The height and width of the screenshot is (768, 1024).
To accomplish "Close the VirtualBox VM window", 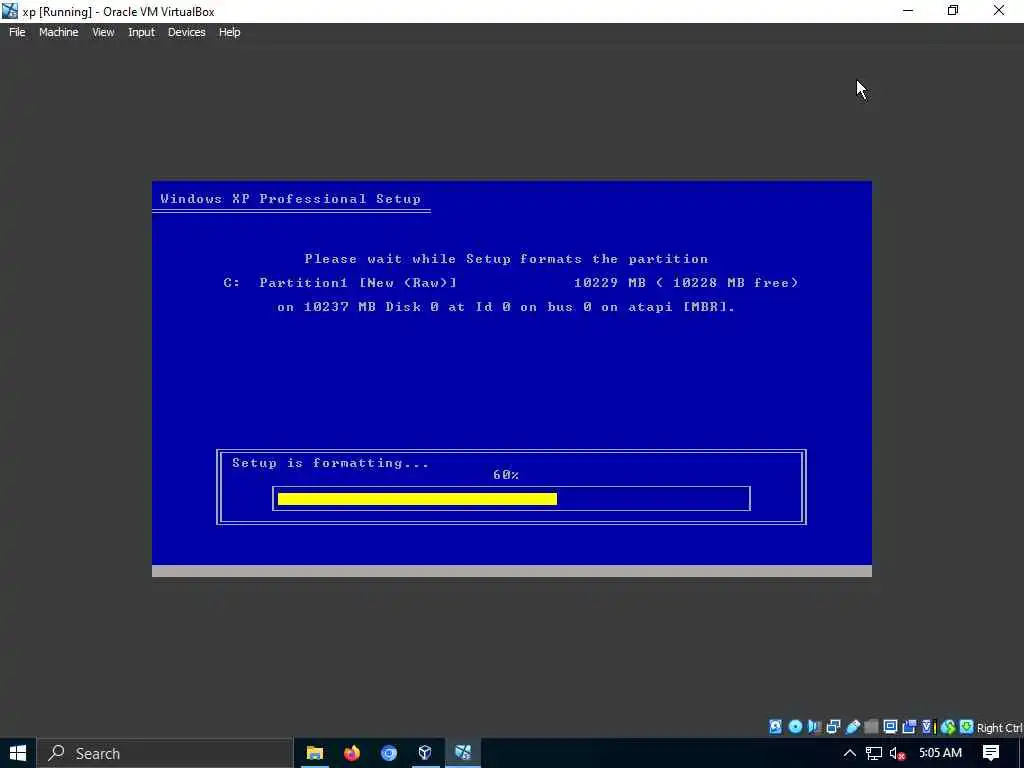I will pyautogui.click(x=999, y=11).
